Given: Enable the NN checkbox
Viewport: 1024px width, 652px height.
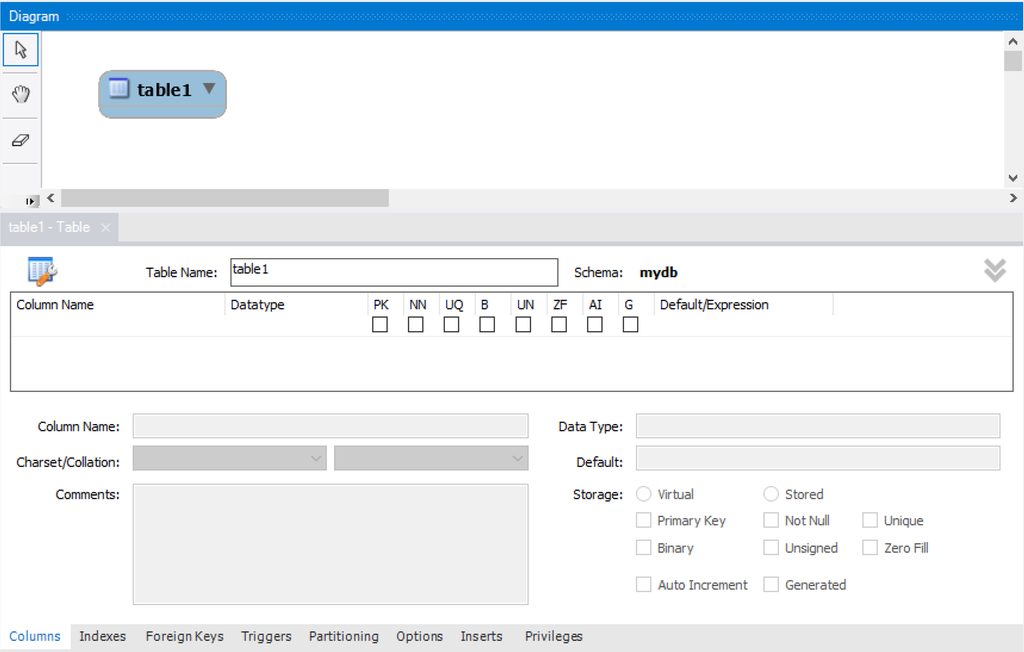Looking at the screenshot, I should tap(415, 324).
